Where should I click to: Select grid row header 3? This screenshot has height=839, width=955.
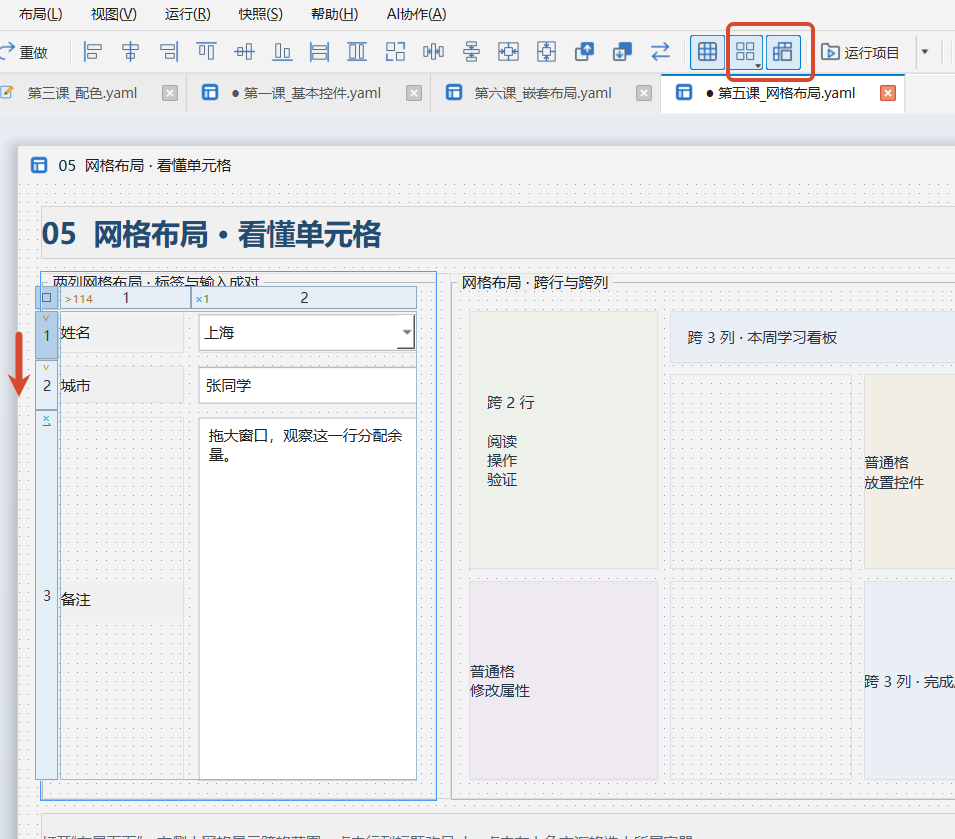pos(47,595)
